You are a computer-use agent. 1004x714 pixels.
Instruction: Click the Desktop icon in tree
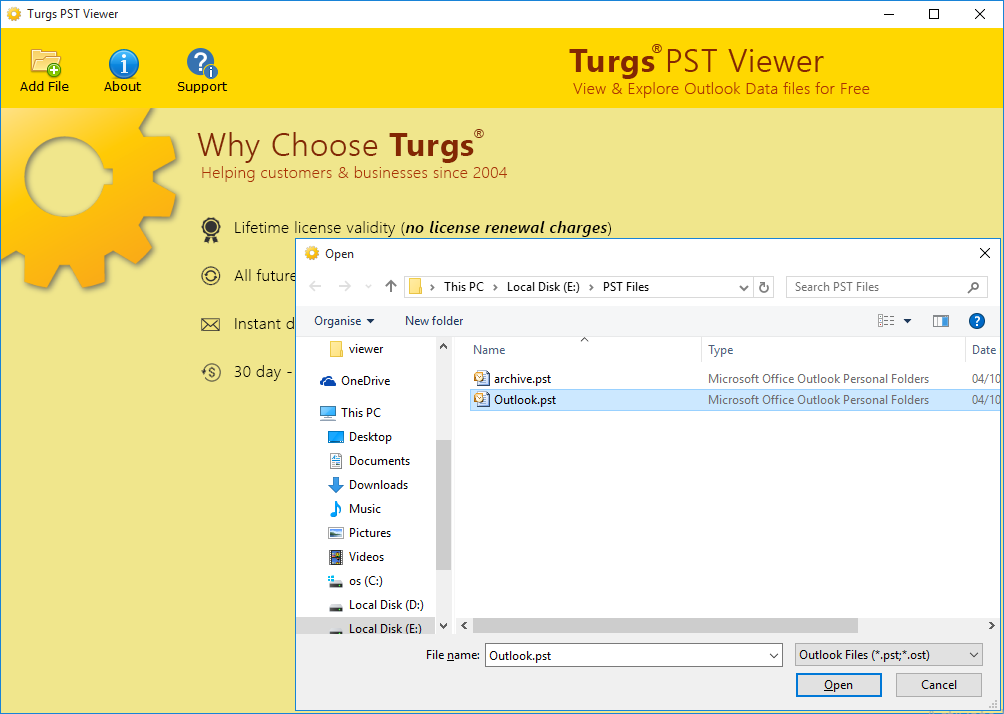click(x=336, y=437)
